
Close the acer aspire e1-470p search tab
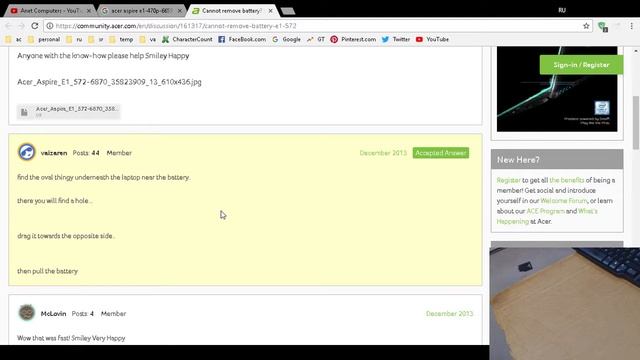(180, 11)
